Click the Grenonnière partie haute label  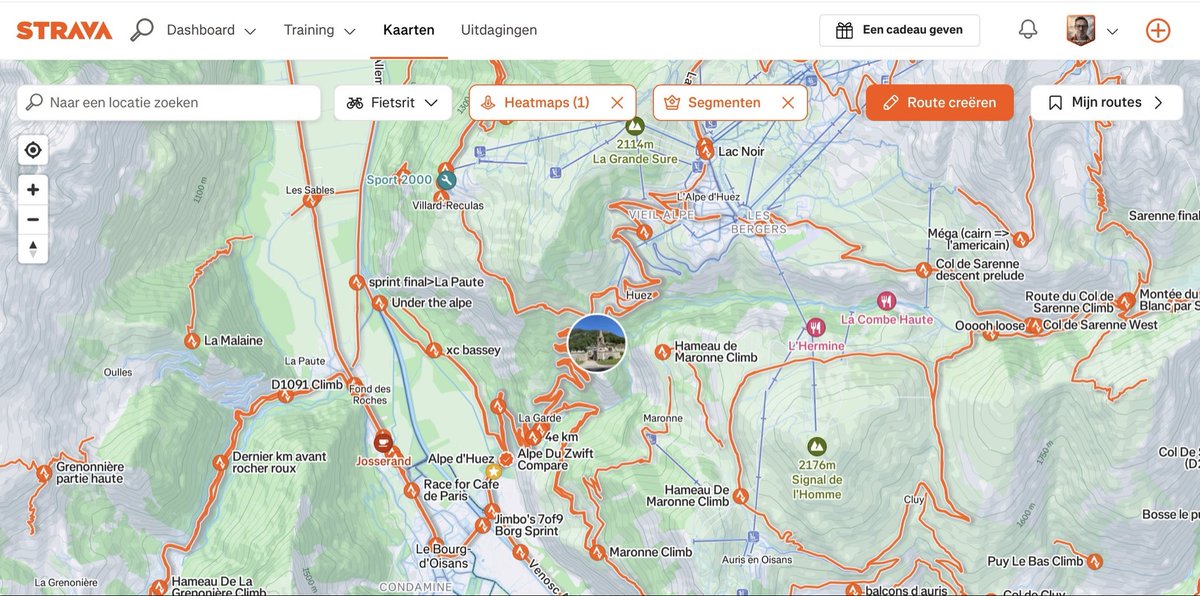point(90,473)
